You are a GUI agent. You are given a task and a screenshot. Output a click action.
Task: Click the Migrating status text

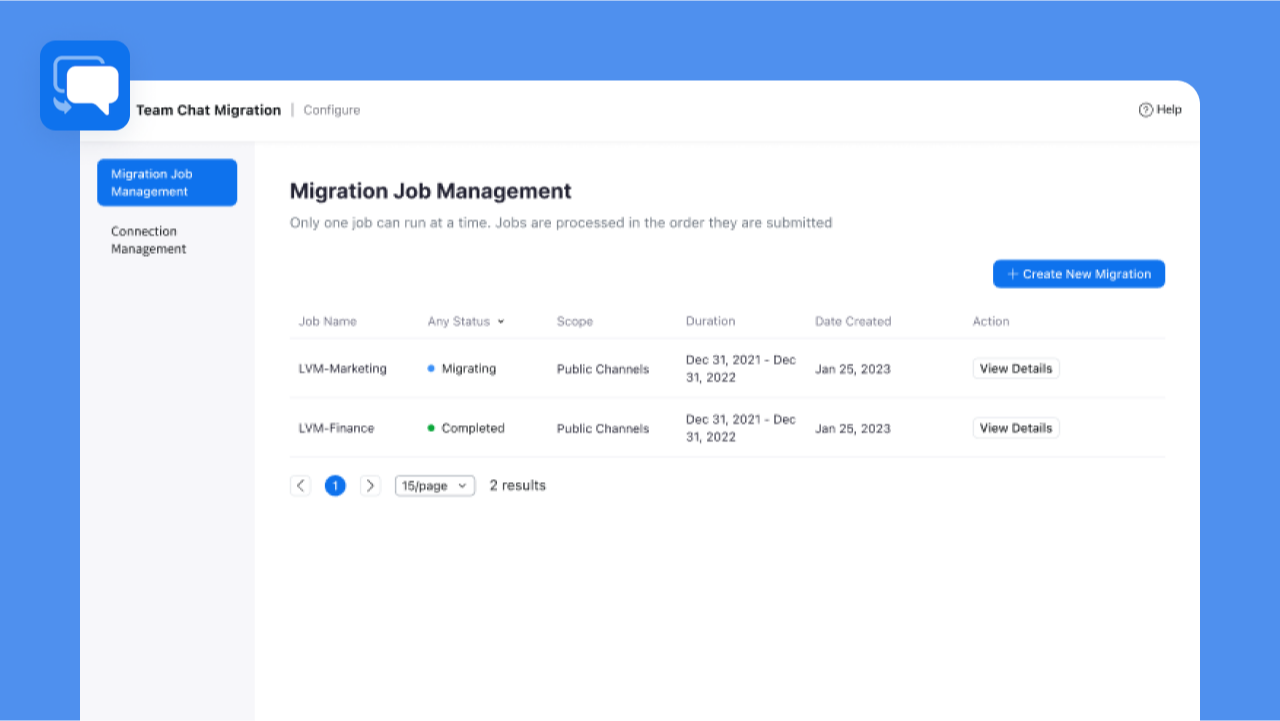(x=469, y=369)
